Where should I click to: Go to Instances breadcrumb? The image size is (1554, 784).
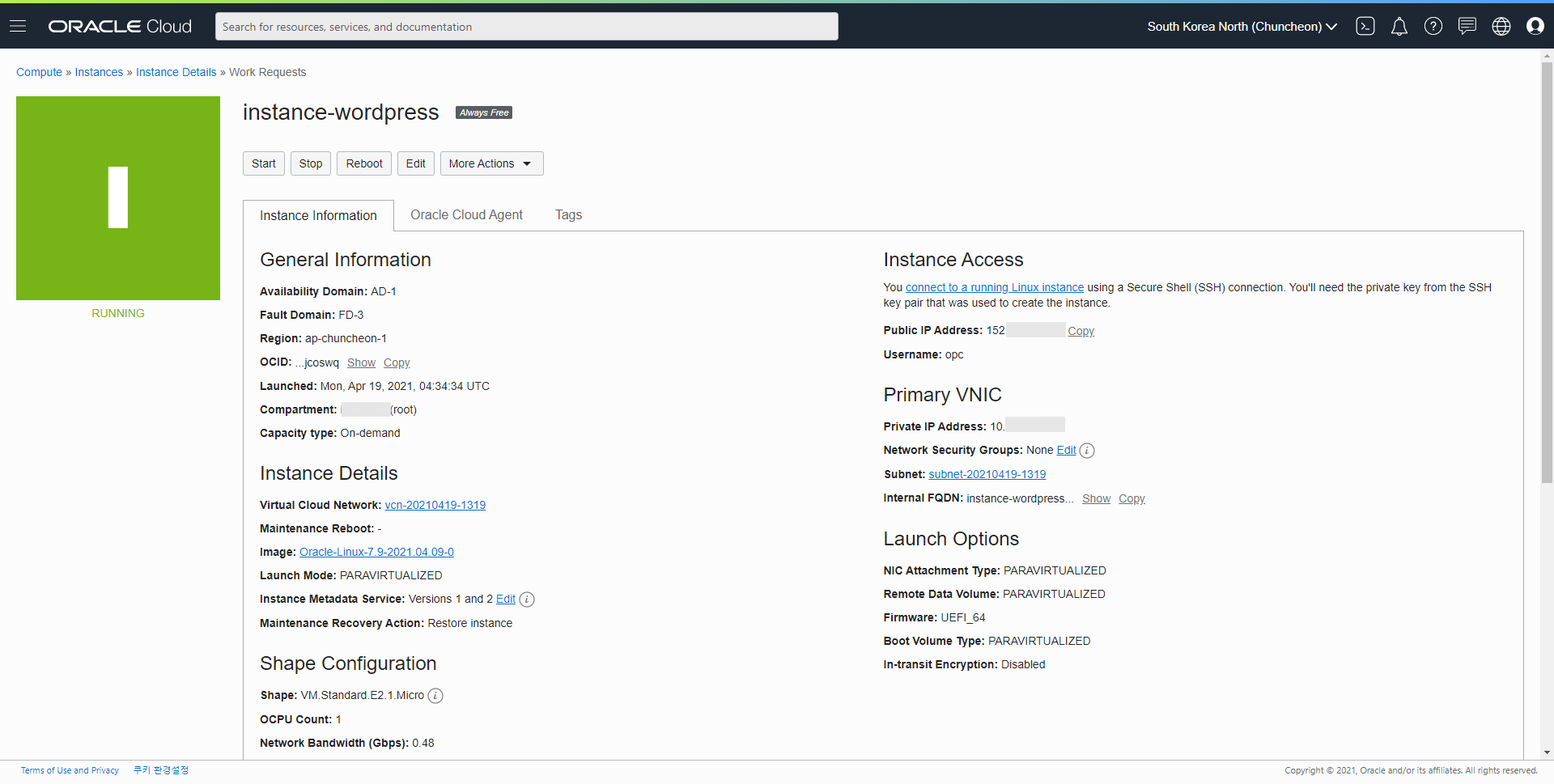pyautogui.click(x=99, y=72)
